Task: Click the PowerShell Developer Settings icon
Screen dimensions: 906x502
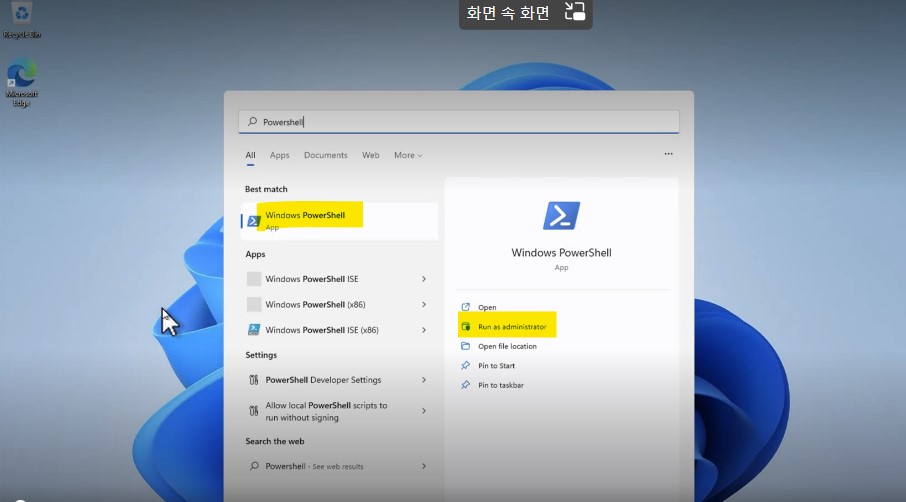Action: pyautogui.click(x=254, y=380)
